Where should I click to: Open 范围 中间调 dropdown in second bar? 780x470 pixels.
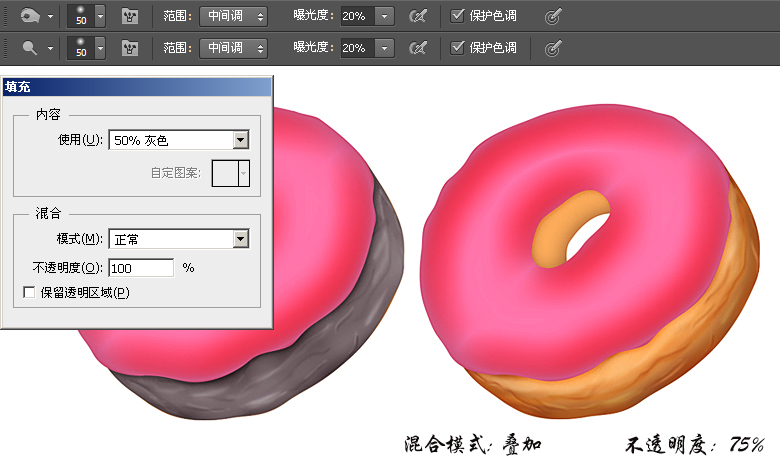233,48
